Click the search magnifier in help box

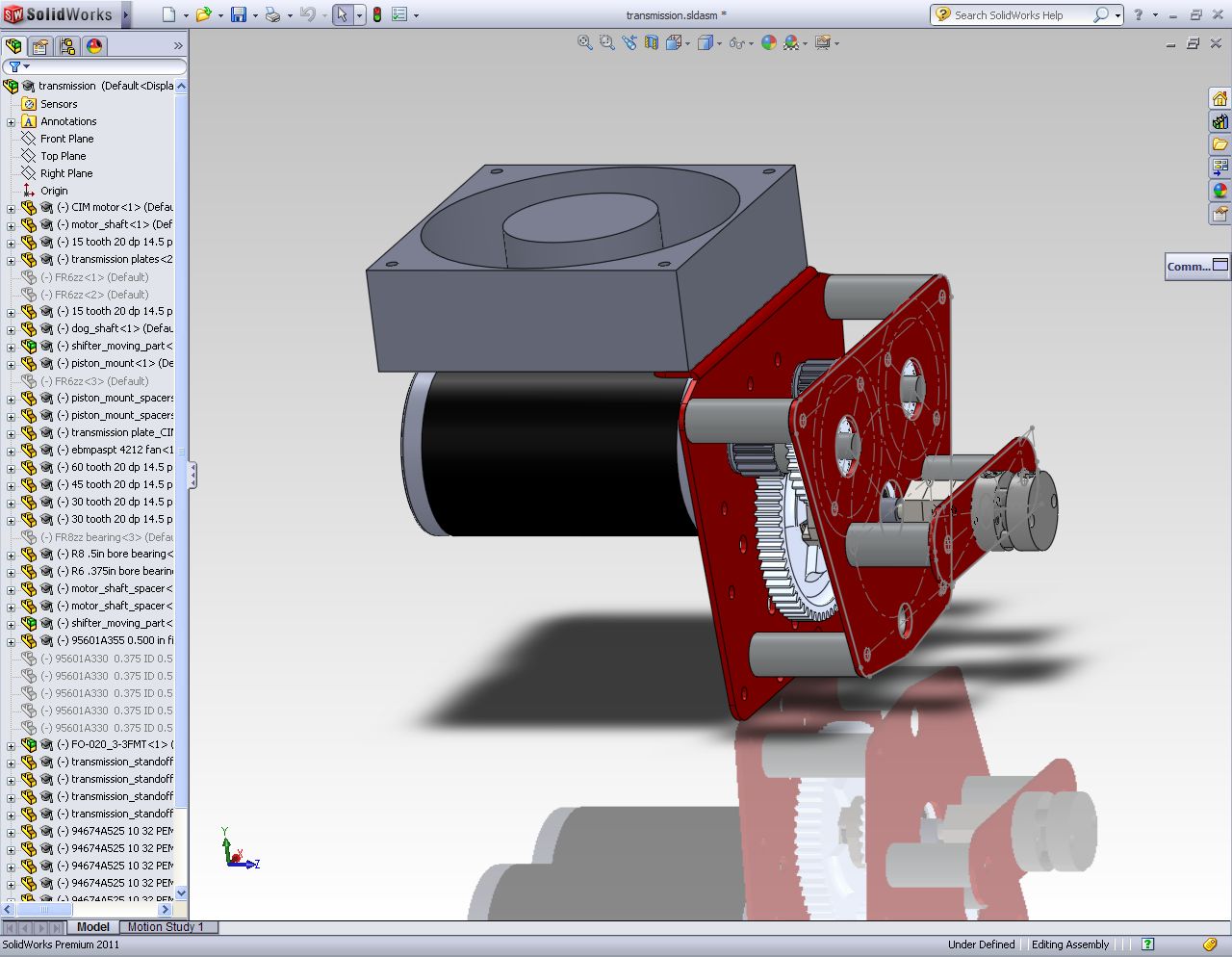click(1101, 14)
